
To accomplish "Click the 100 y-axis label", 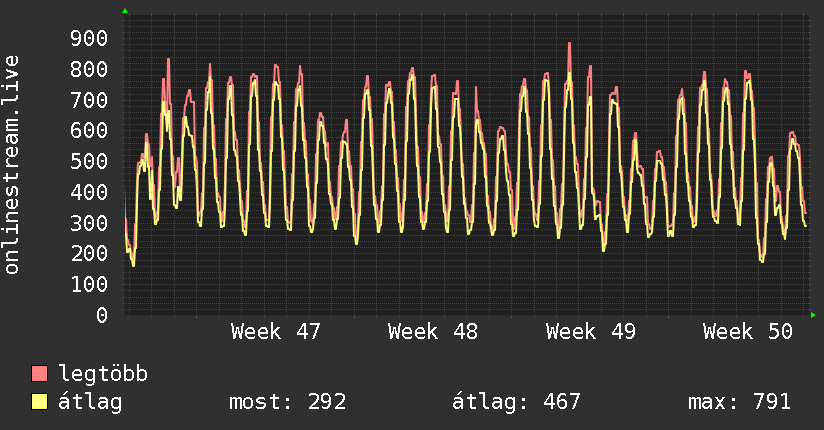I will click(x=89, y=284).
